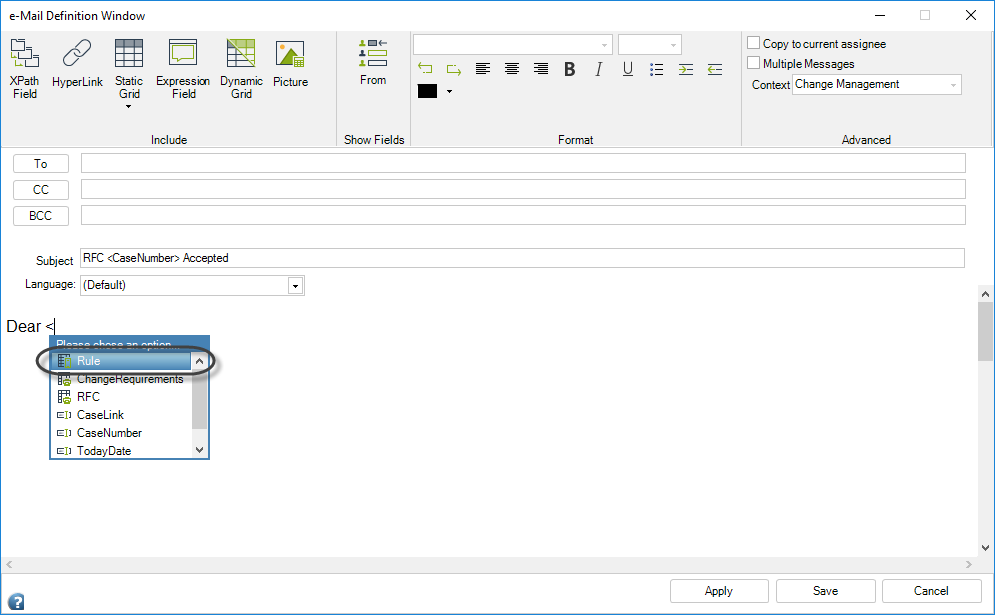Click the black font color swatch
Screen dimensions: 995x615
(428, 91)
